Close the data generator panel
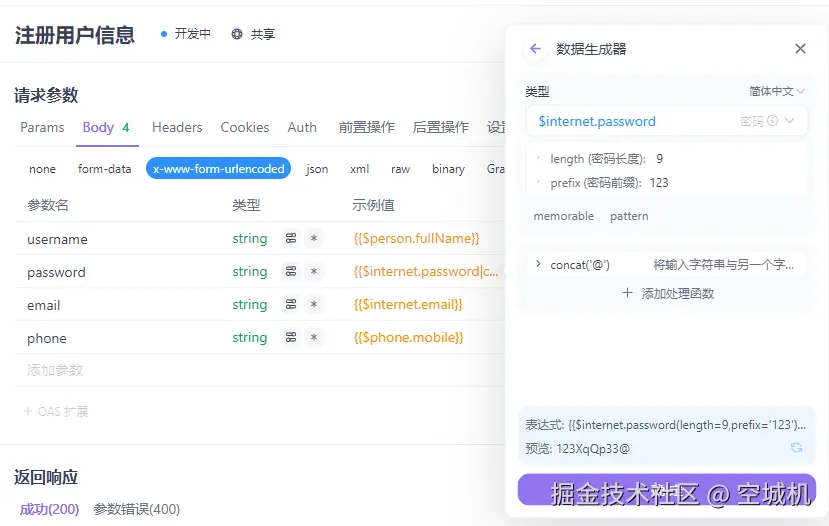Image resolution: width=829 pixels, height=526 pixels. [800, 49]
